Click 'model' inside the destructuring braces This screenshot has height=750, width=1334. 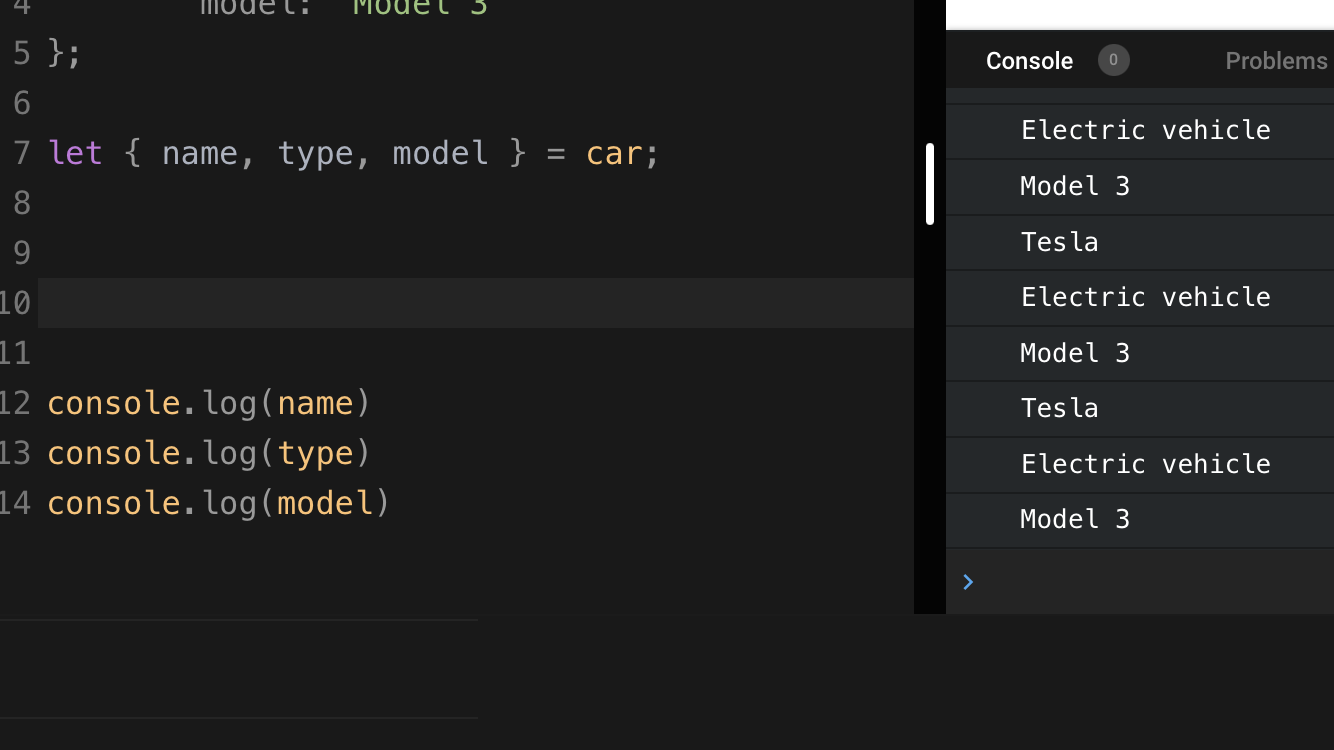440,153
